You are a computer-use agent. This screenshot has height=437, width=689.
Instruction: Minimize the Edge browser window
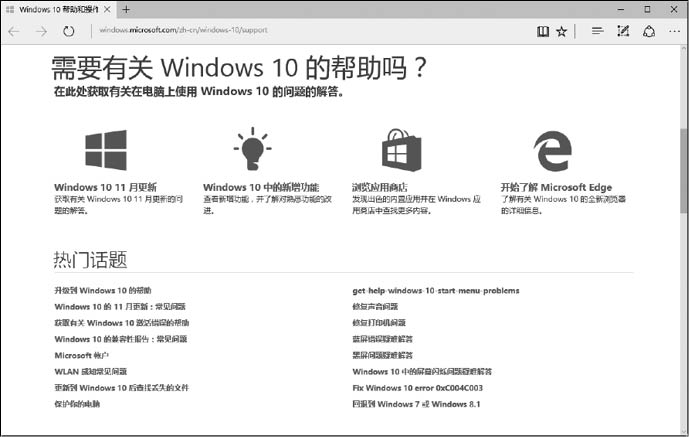point(621,9)
